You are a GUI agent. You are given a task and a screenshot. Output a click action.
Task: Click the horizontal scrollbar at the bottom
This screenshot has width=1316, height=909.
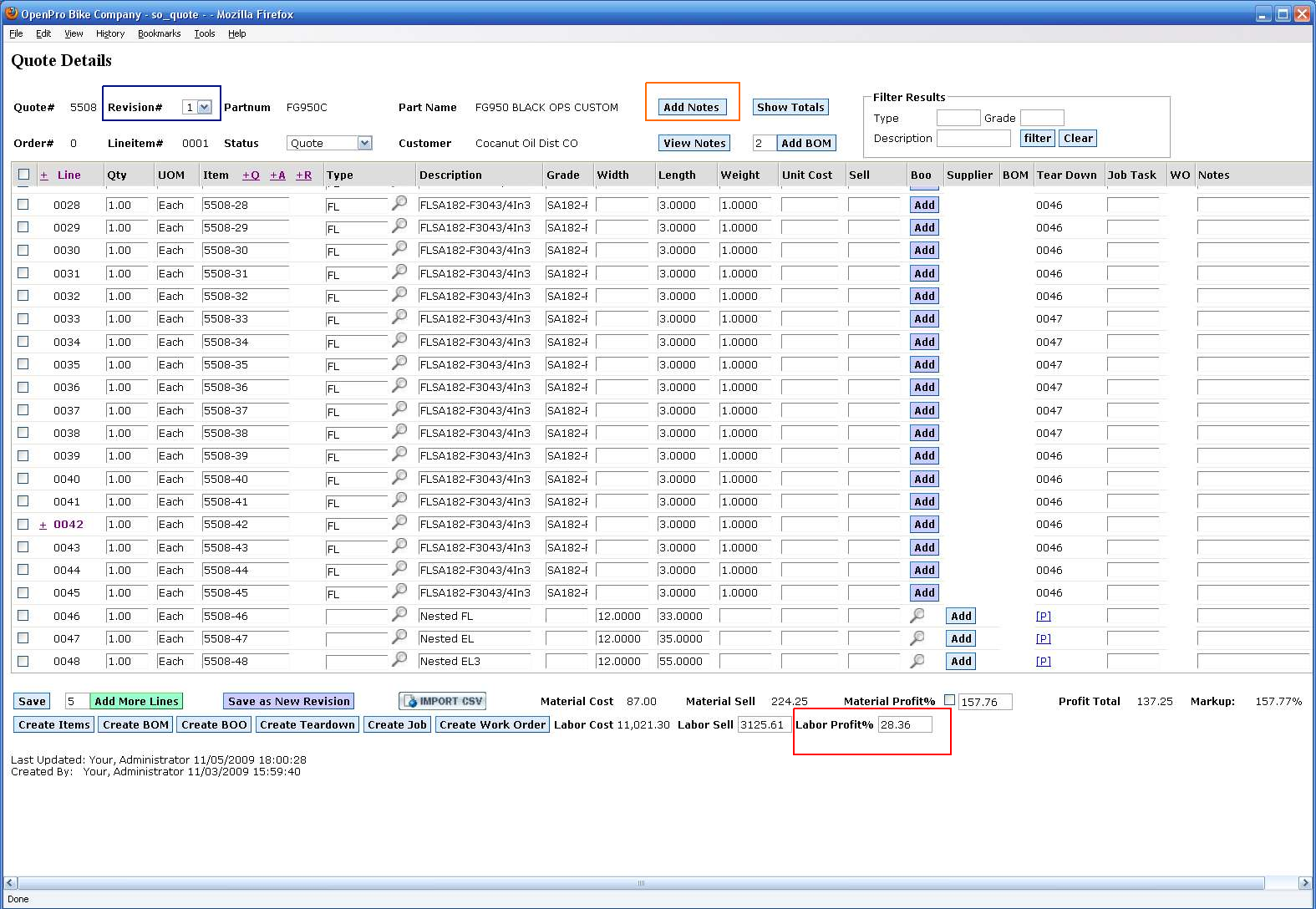[x=641, y=883]
